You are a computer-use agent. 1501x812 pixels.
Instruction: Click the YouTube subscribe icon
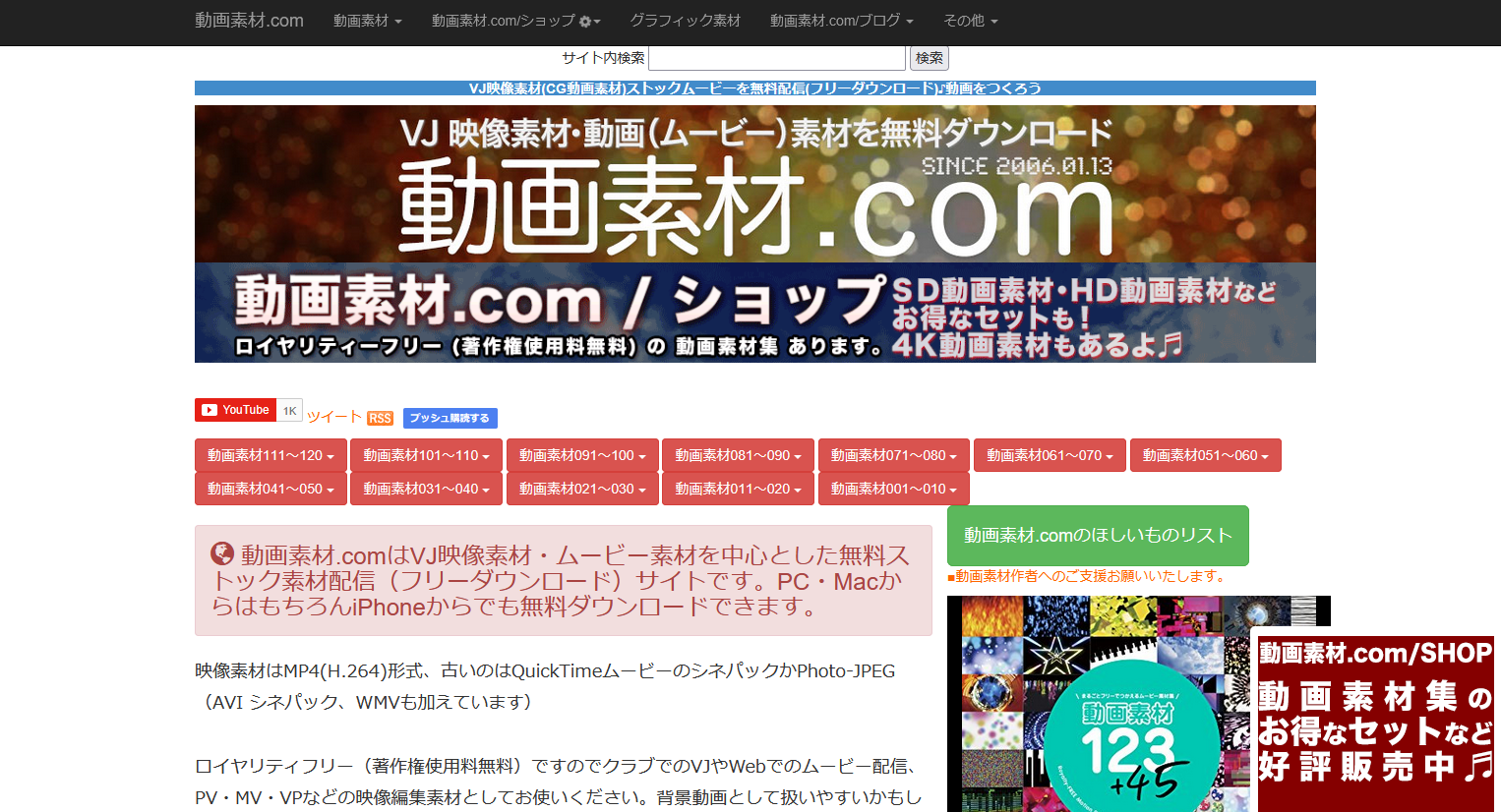click(x=234, y=410)
